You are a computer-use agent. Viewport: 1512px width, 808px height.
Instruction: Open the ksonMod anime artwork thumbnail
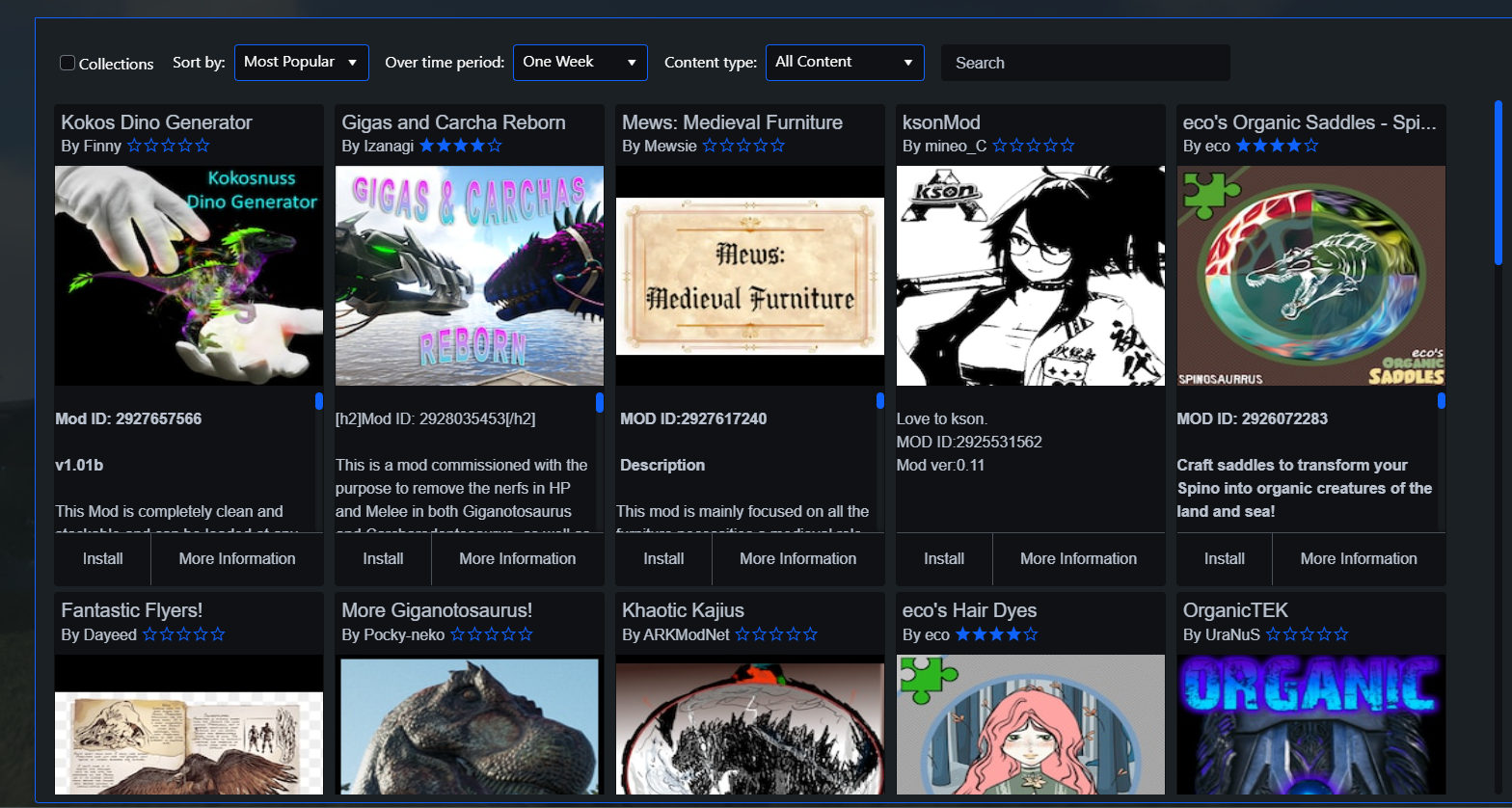point(1031,276)
